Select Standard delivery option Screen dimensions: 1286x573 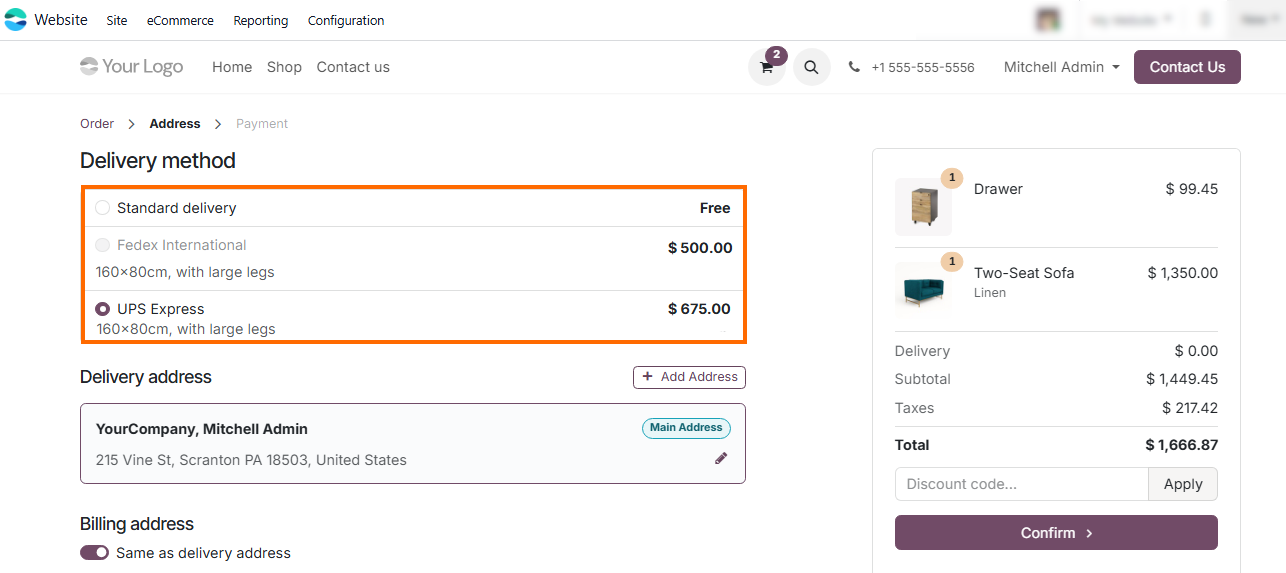tap(103, 208)
